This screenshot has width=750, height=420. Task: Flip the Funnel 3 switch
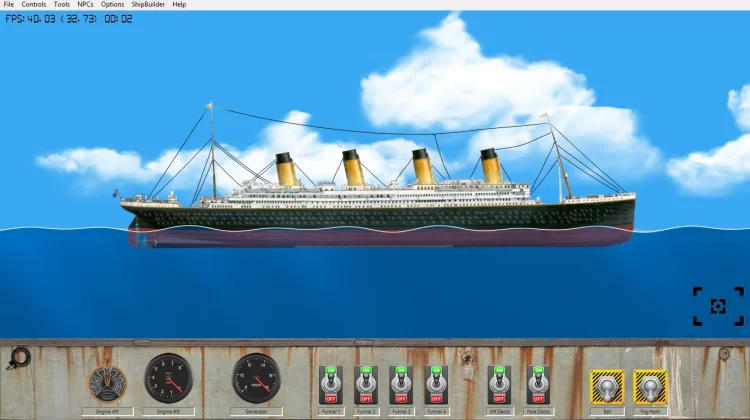(x=401, y=385)
